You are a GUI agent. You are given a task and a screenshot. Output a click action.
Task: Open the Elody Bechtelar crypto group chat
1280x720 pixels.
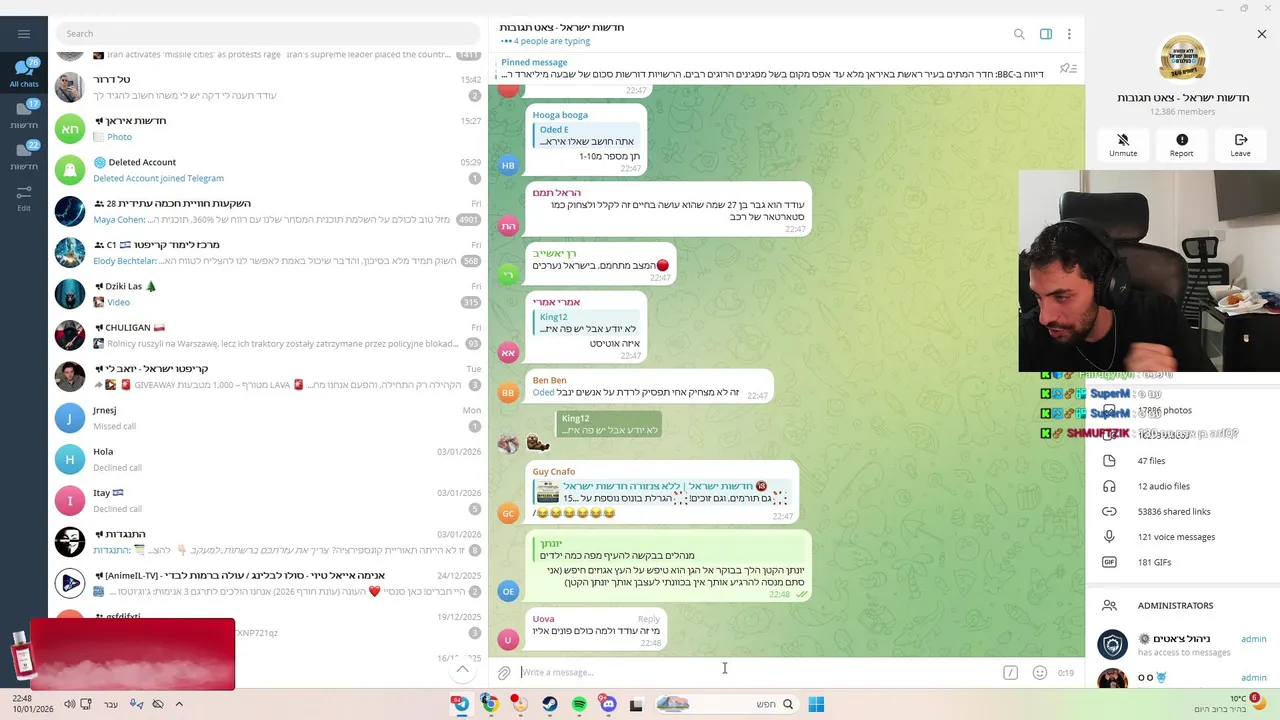(268, 252)
